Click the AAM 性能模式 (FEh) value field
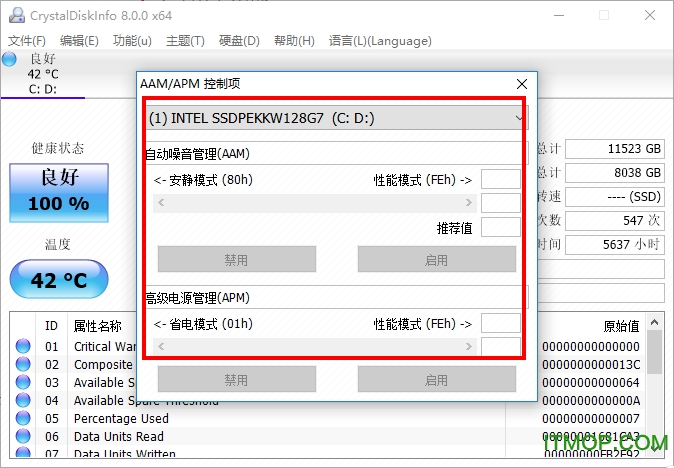Screen dimensions: 674x468 point(501,179)
